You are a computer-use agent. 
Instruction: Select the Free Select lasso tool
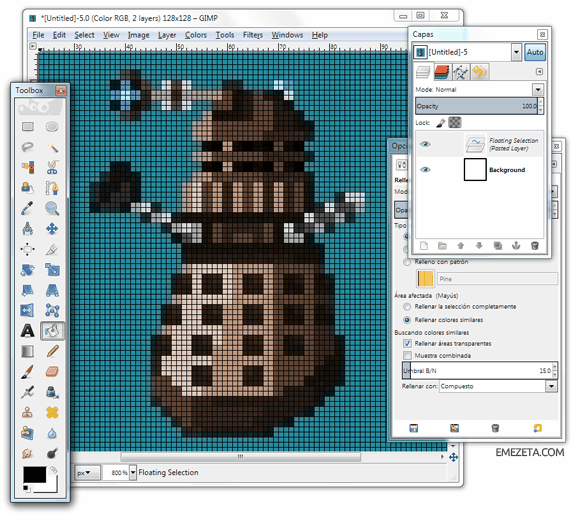(x=28, y=147)
